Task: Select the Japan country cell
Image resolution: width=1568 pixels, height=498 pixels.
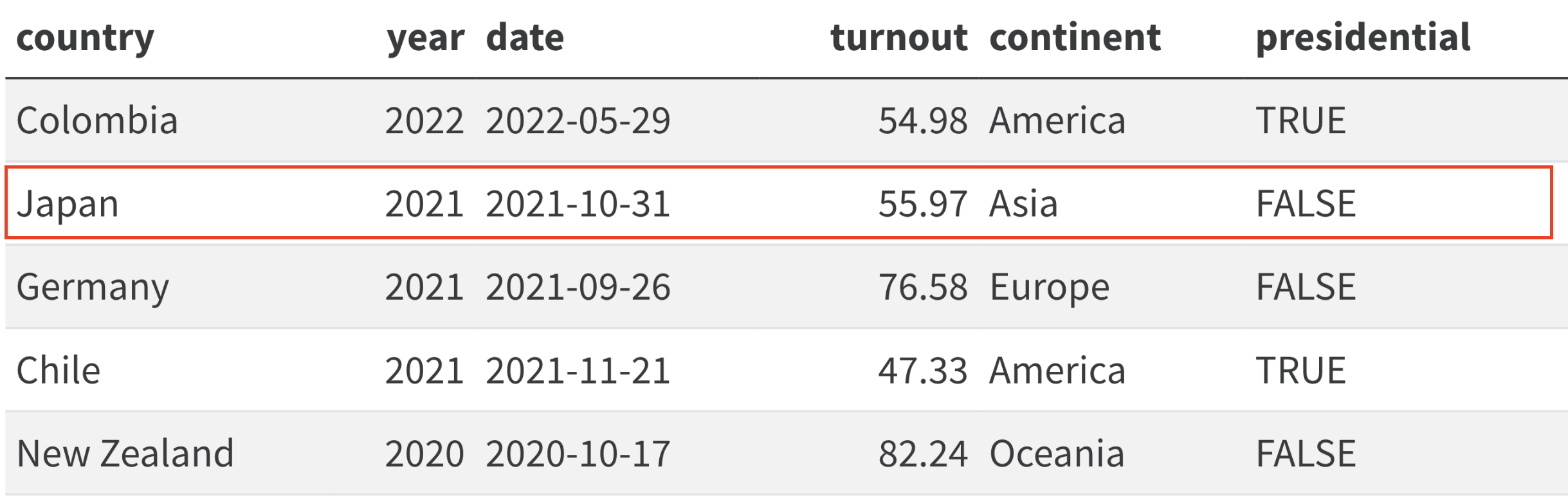Action: (x=68, y=204)
